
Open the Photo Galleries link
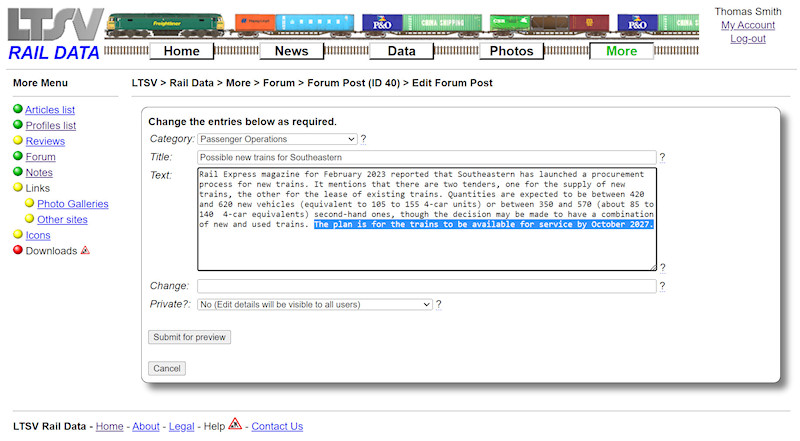[73, 204]
